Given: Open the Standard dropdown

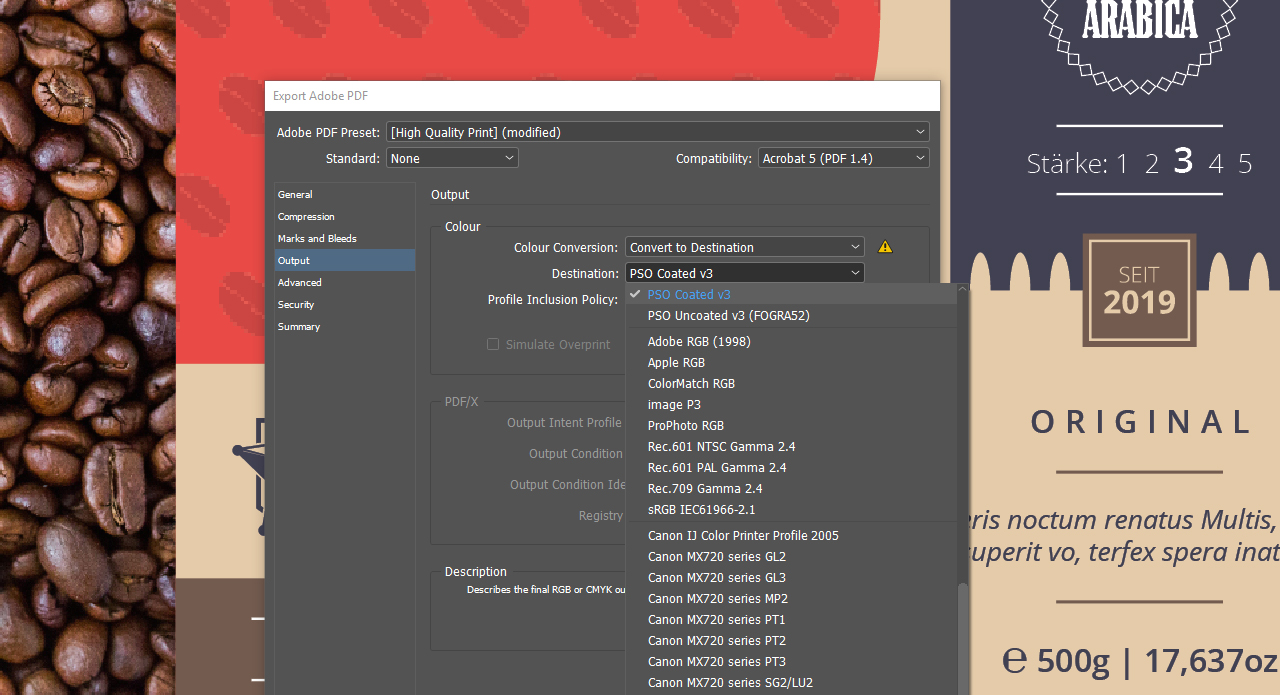Looking at the screenshot, I should pyautogui.click(x=452, y=158).
